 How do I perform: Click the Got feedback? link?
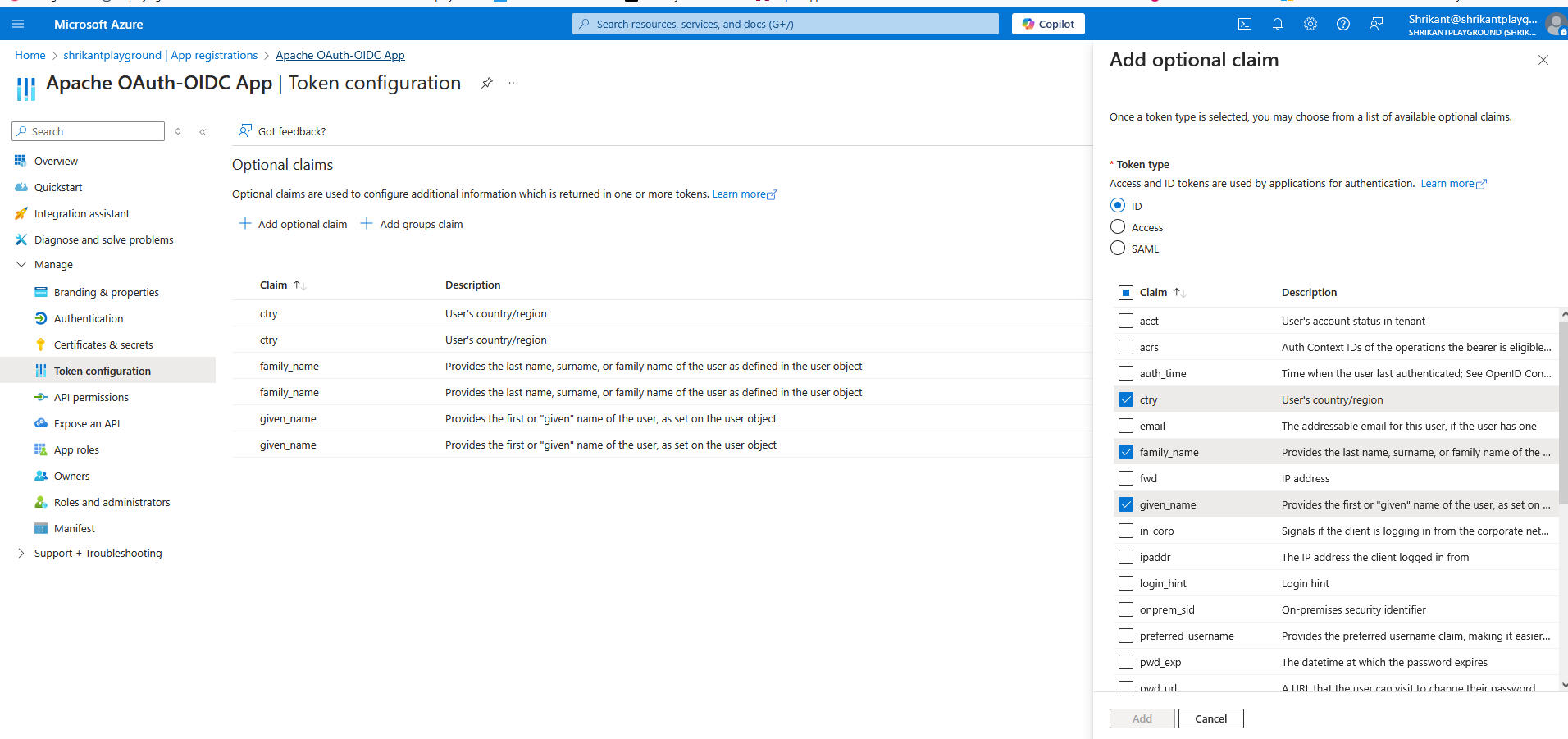(x=282, y=131)
